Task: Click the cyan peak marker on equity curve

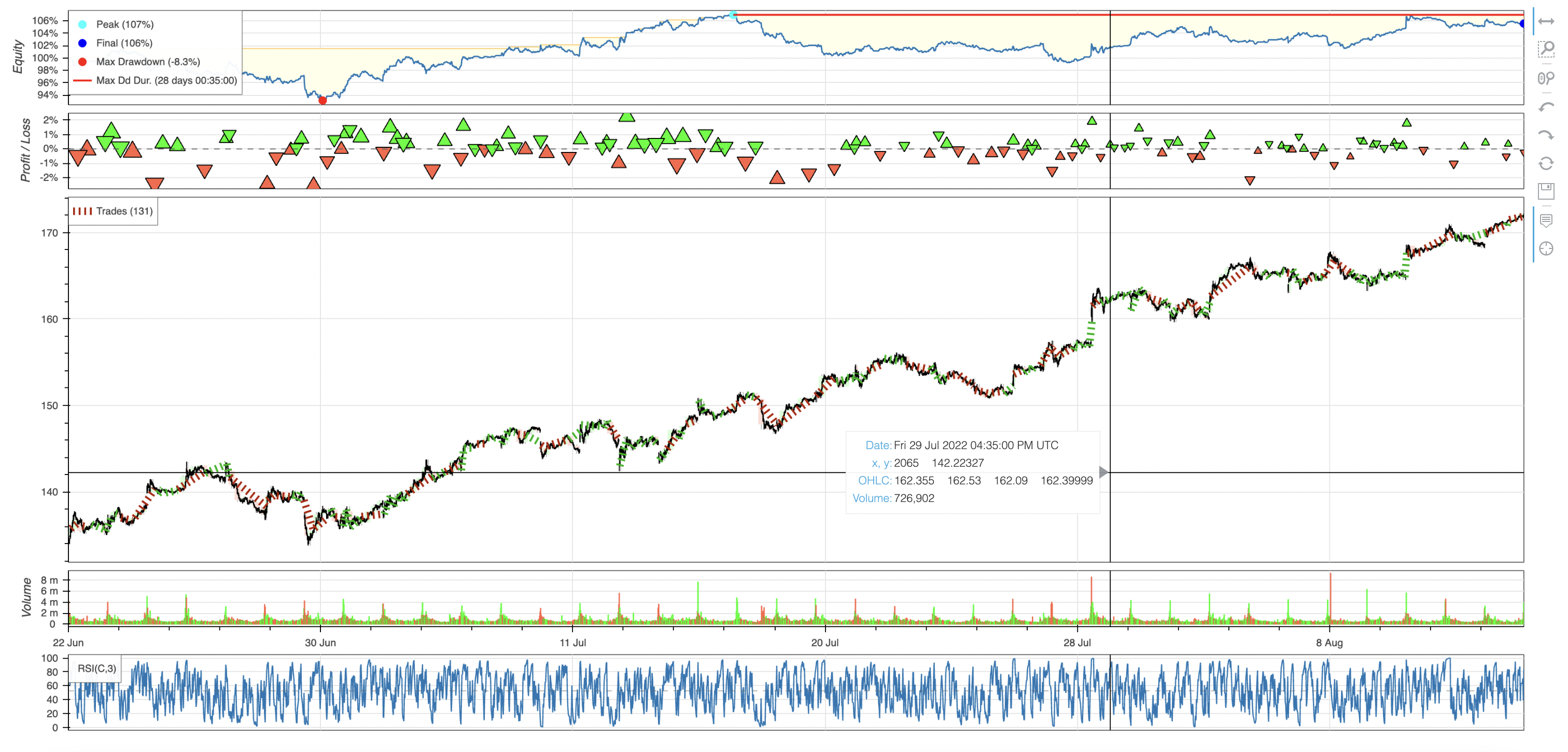Action: pyautogui.click(x=733, y=15)
